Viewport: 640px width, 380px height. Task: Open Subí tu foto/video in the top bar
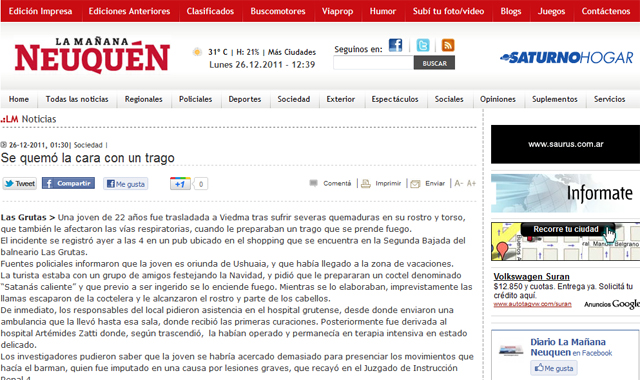pos(448,11)
